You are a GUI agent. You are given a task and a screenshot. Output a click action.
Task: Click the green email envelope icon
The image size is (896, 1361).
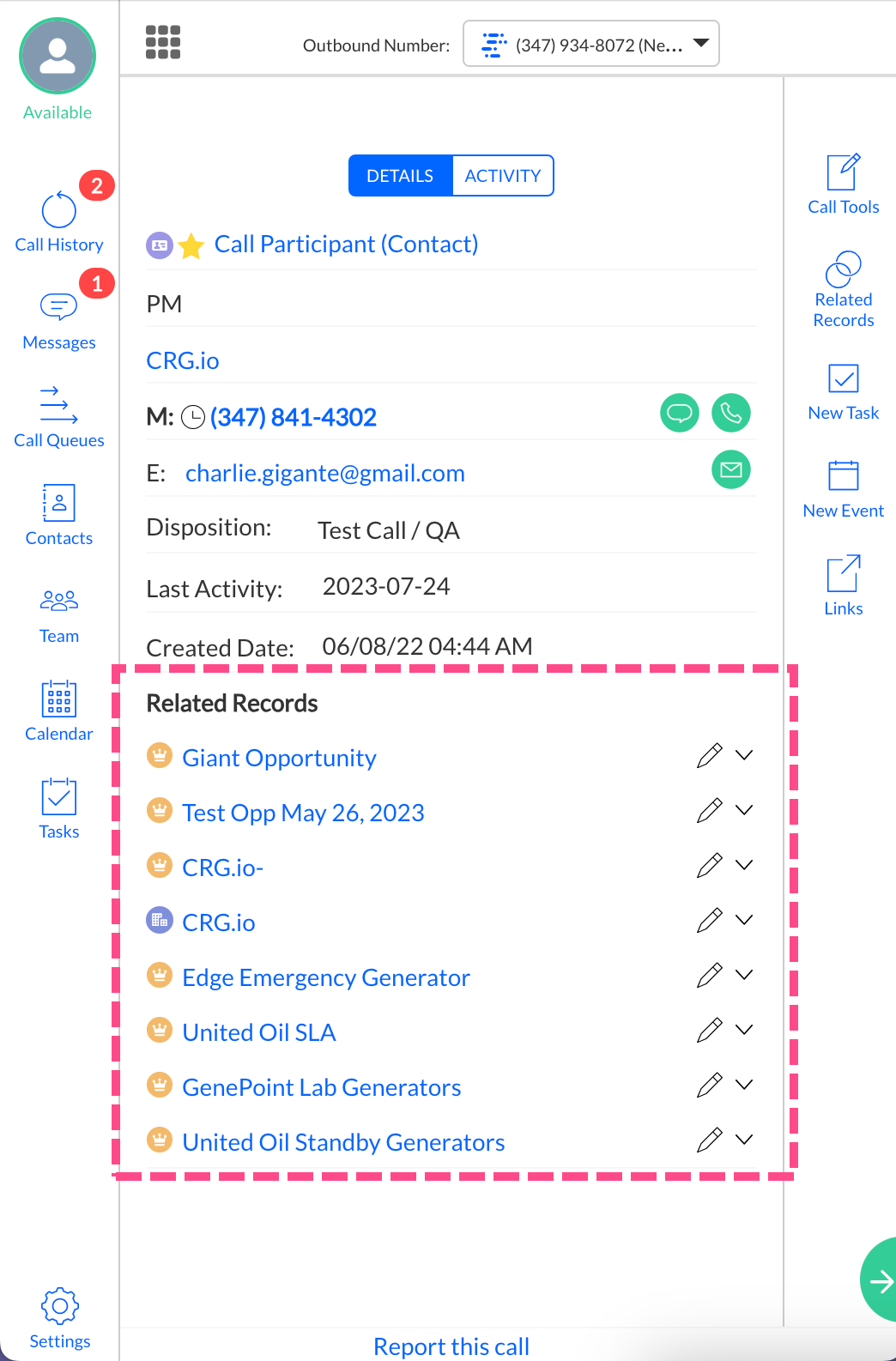[730, 469]
